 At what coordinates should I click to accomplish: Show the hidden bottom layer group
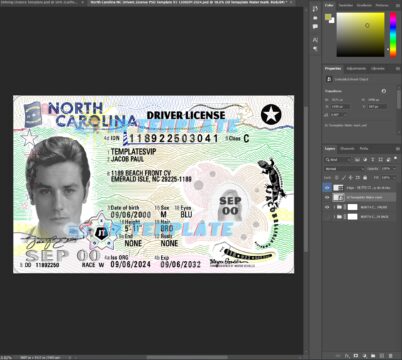point(327,217)
